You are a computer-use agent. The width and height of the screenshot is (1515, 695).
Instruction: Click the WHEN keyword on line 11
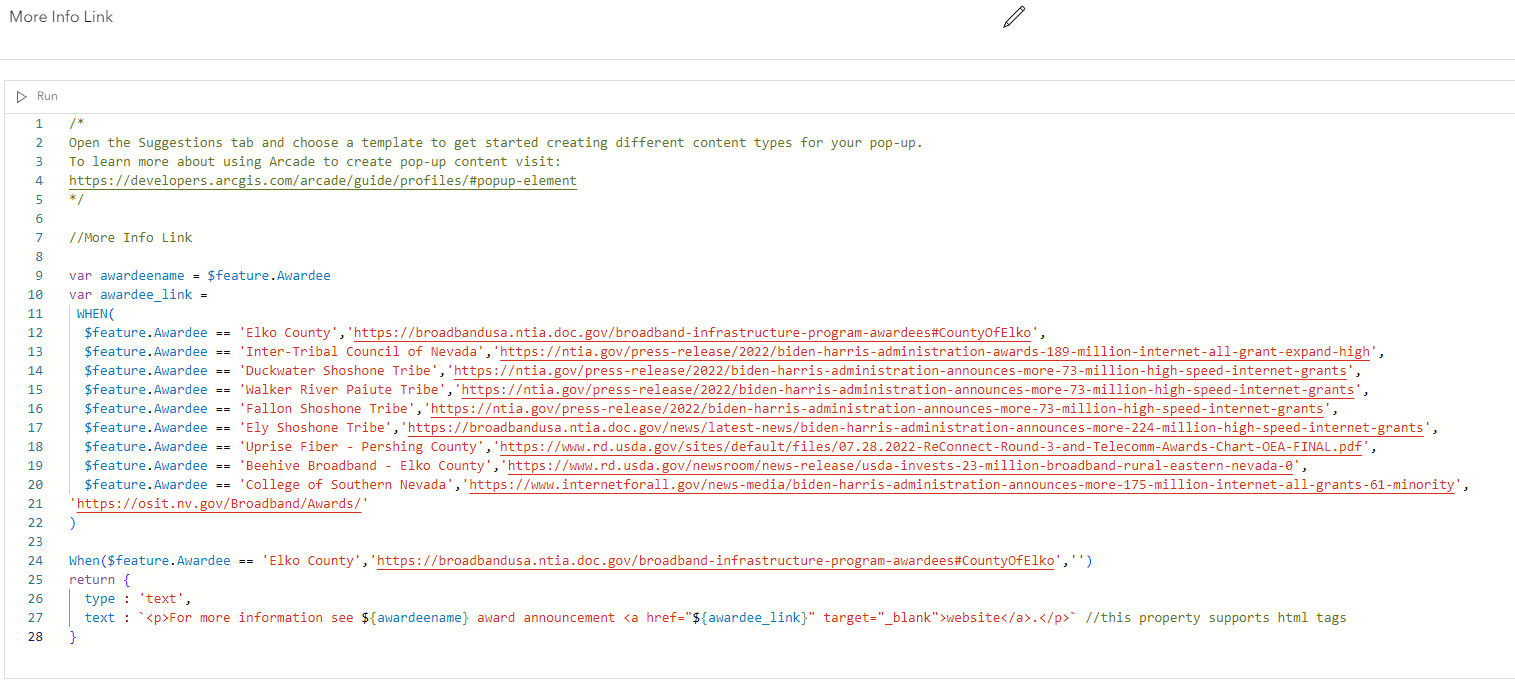click(89, 313)
